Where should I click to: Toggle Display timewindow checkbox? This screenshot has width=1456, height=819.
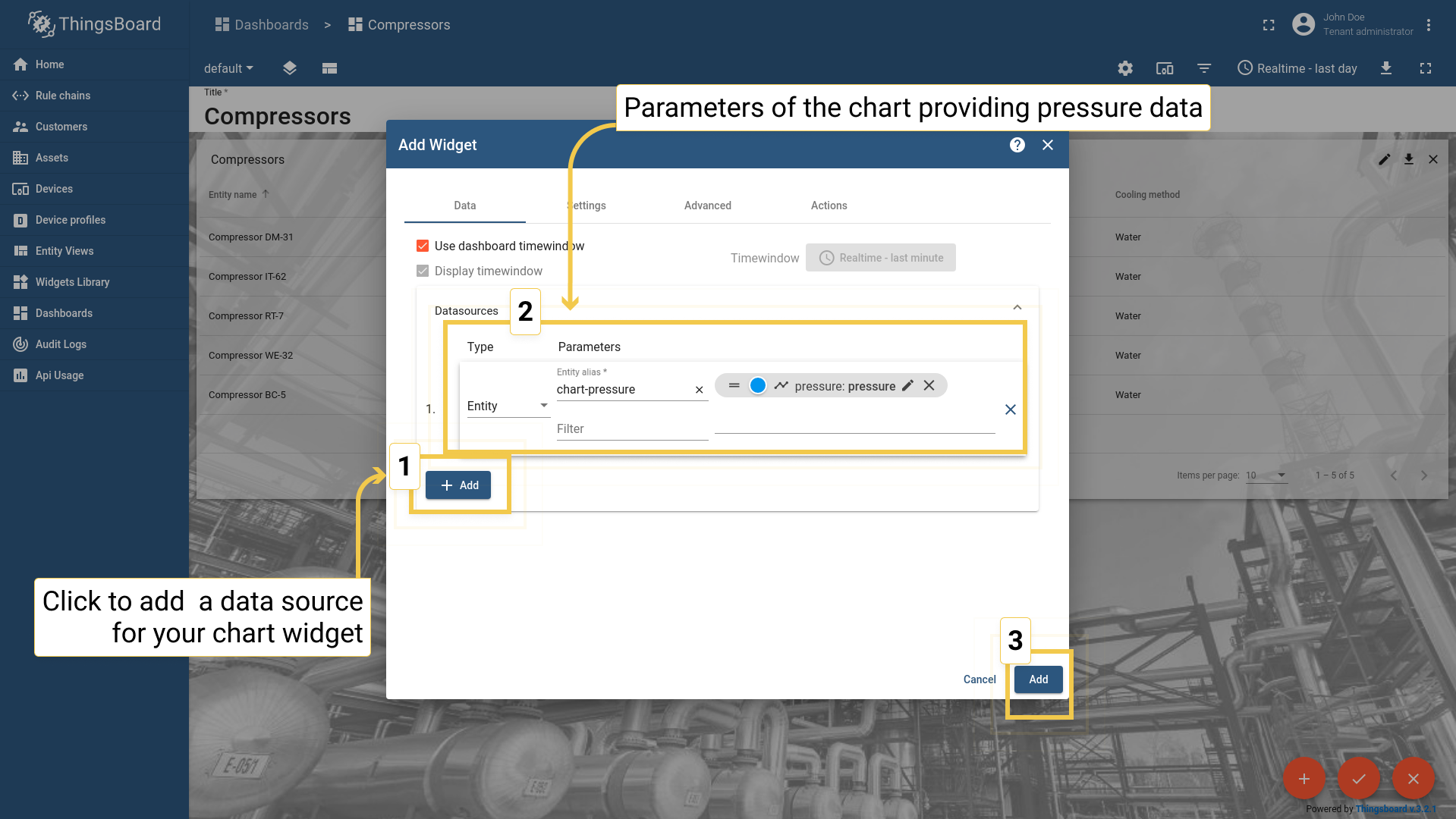[423, 271]
